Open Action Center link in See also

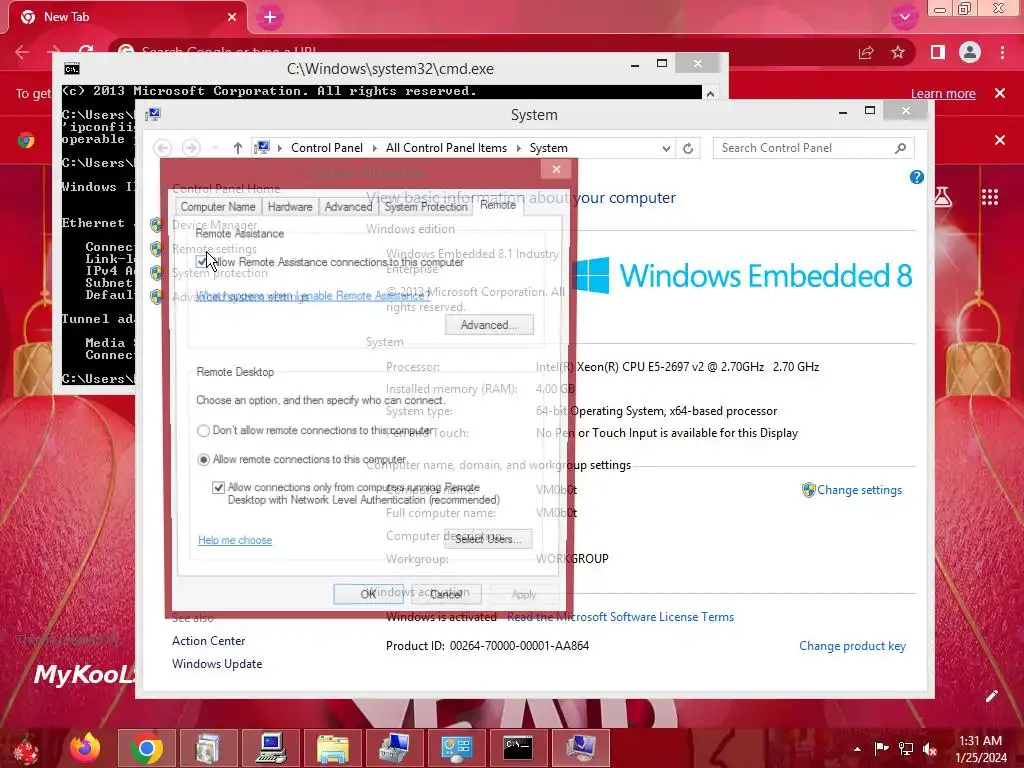click(x=208, y=641)
